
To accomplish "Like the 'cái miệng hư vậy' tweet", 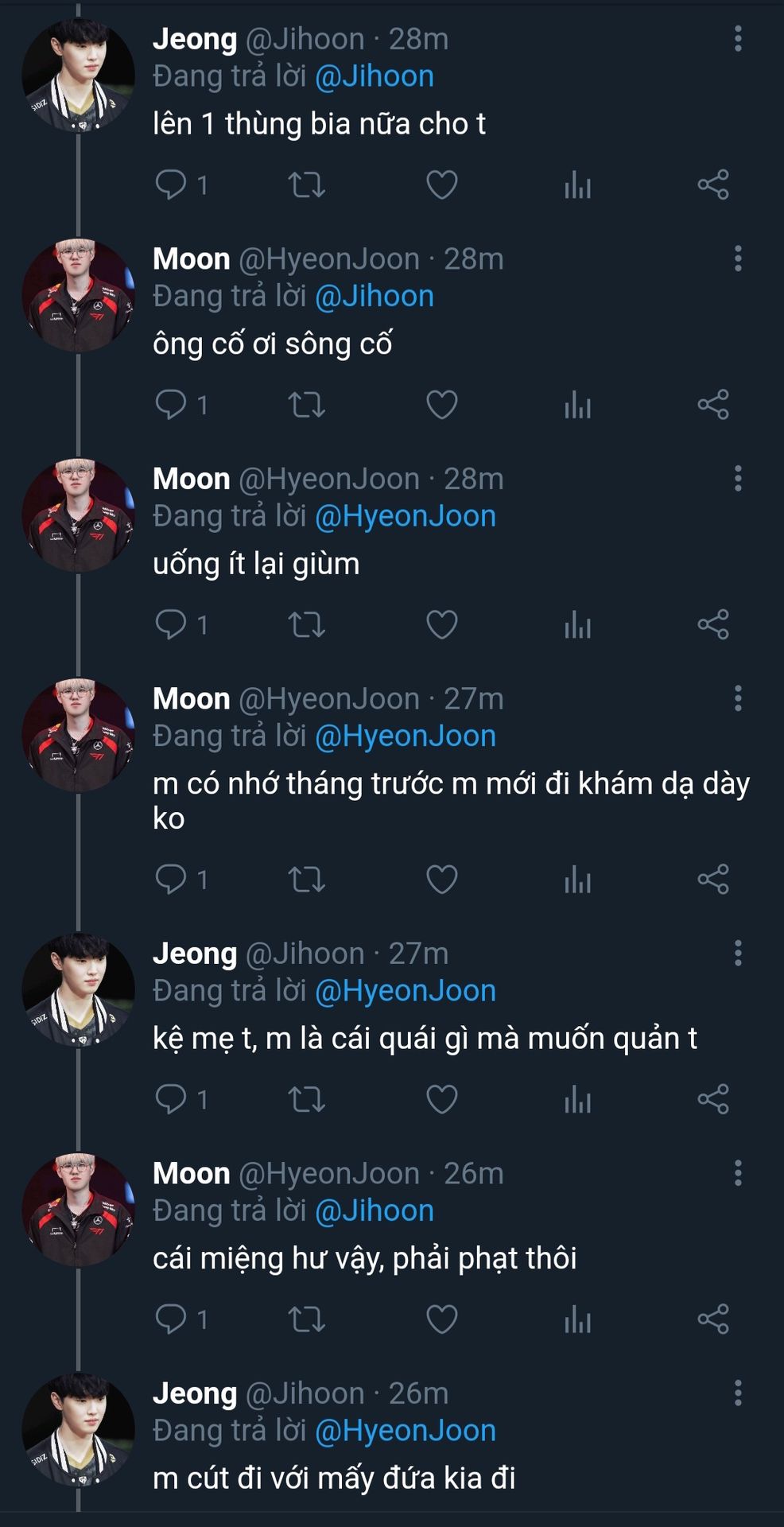I will (x=441, y=1319).
